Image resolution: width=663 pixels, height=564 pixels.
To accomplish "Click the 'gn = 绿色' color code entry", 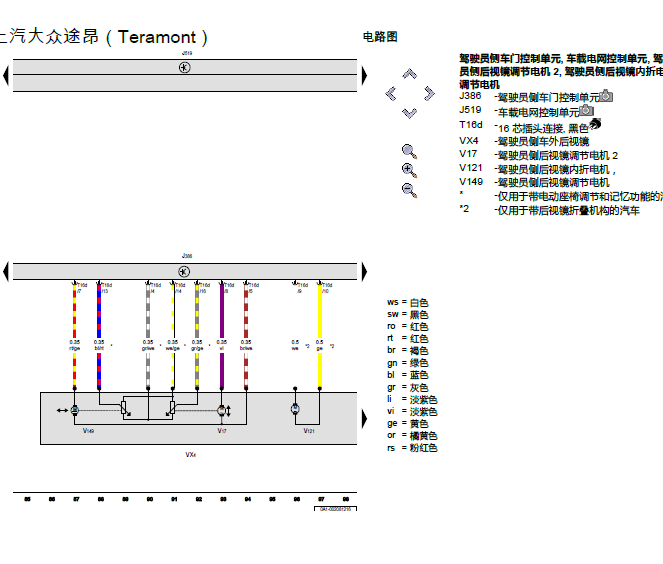I will coord(408,363).
